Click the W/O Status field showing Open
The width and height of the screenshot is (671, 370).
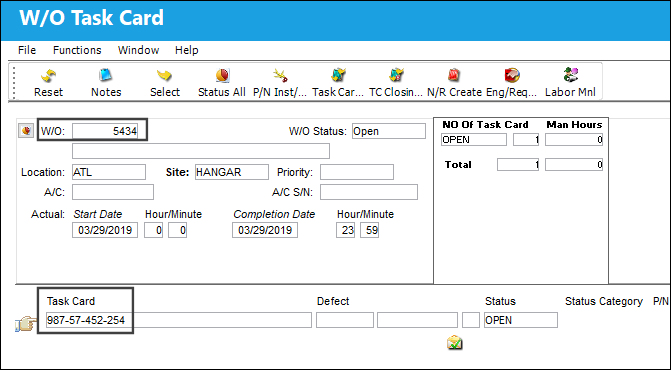point(389,131)
